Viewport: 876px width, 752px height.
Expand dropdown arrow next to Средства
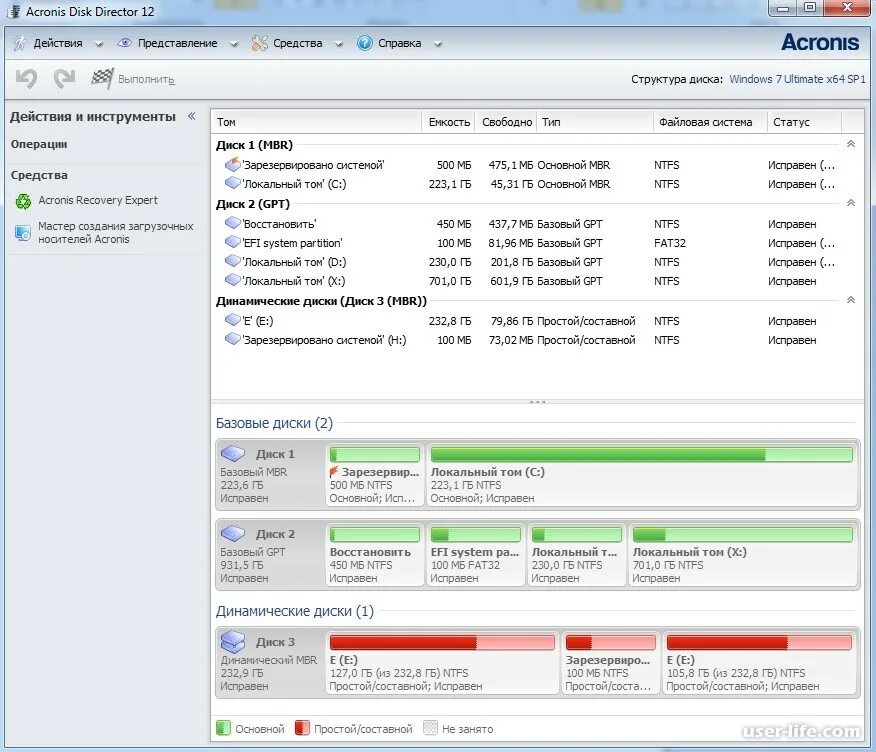tap(339, 44)
